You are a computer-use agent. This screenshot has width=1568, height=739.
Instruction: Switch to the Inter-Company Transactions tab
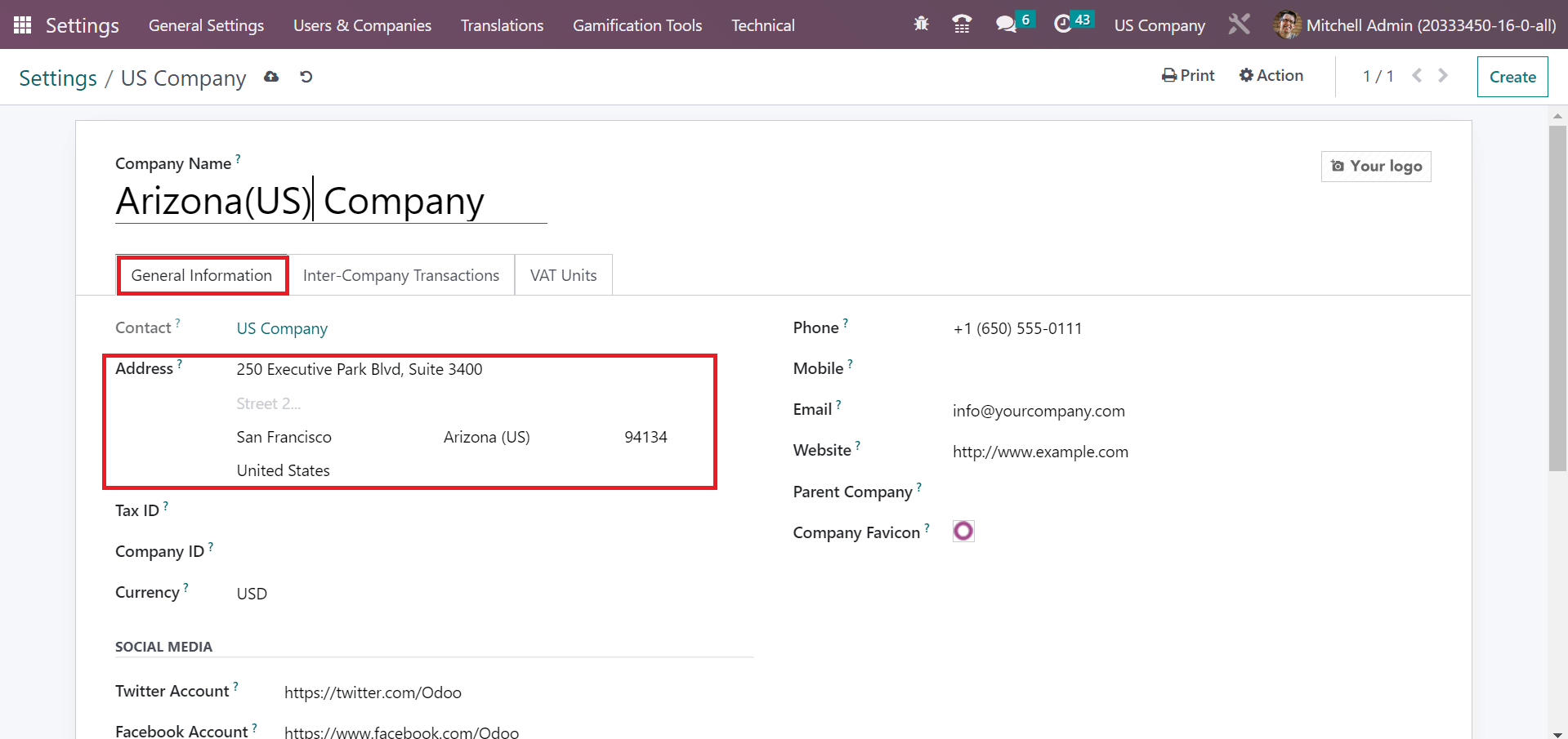point(400,274)
